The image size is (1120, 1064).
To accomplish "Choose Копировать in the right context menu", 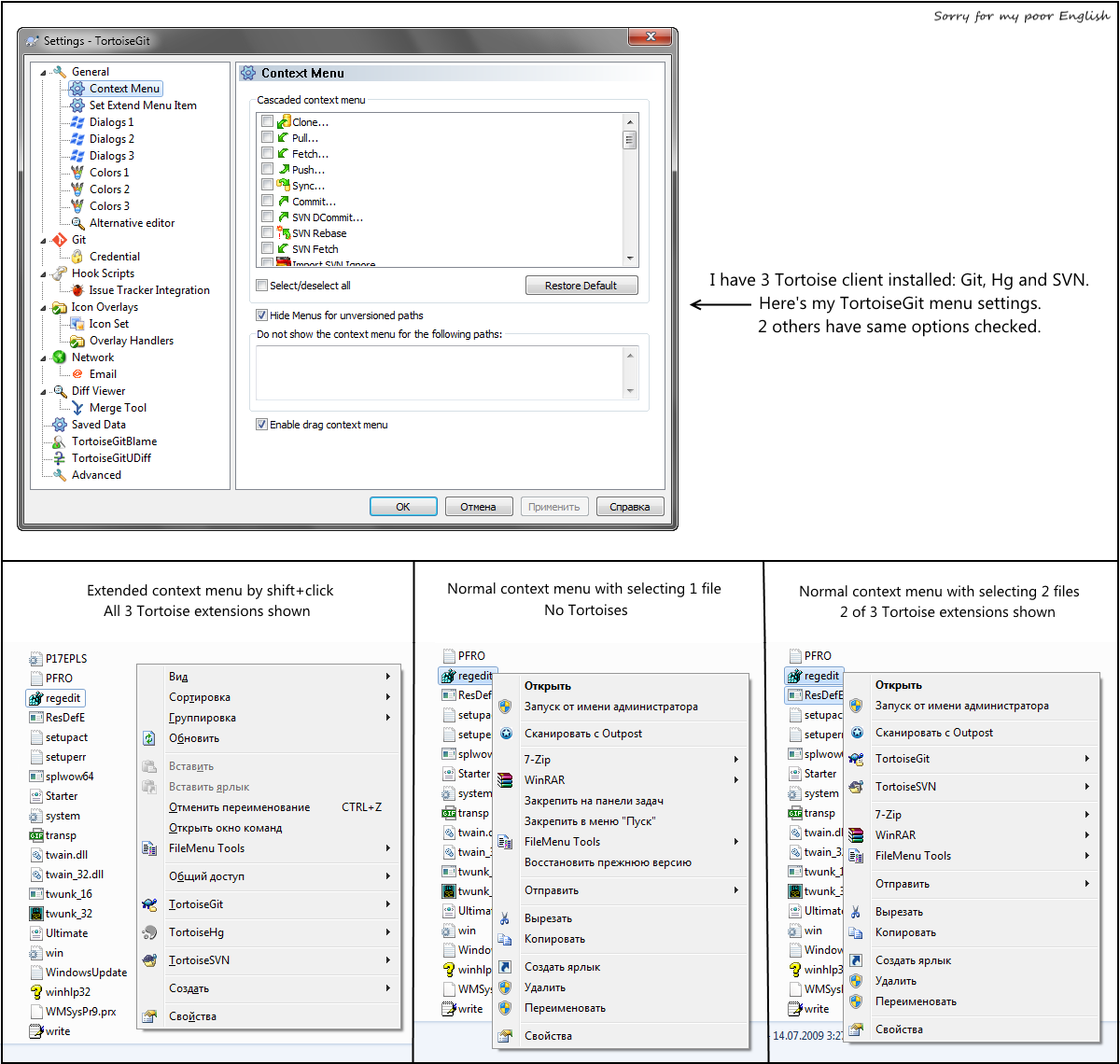I will pos(972,932).
